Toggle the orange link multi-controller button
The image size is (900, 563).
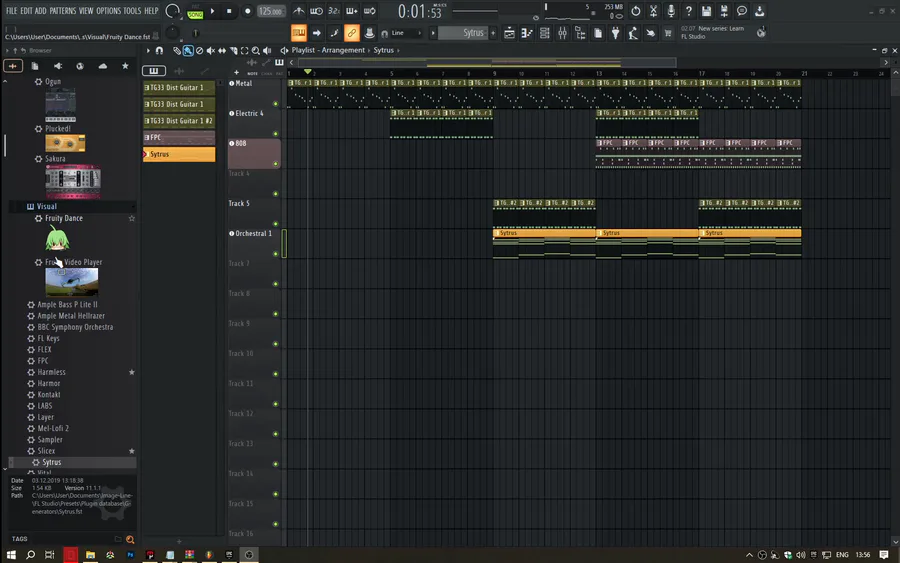coord(352,33)
